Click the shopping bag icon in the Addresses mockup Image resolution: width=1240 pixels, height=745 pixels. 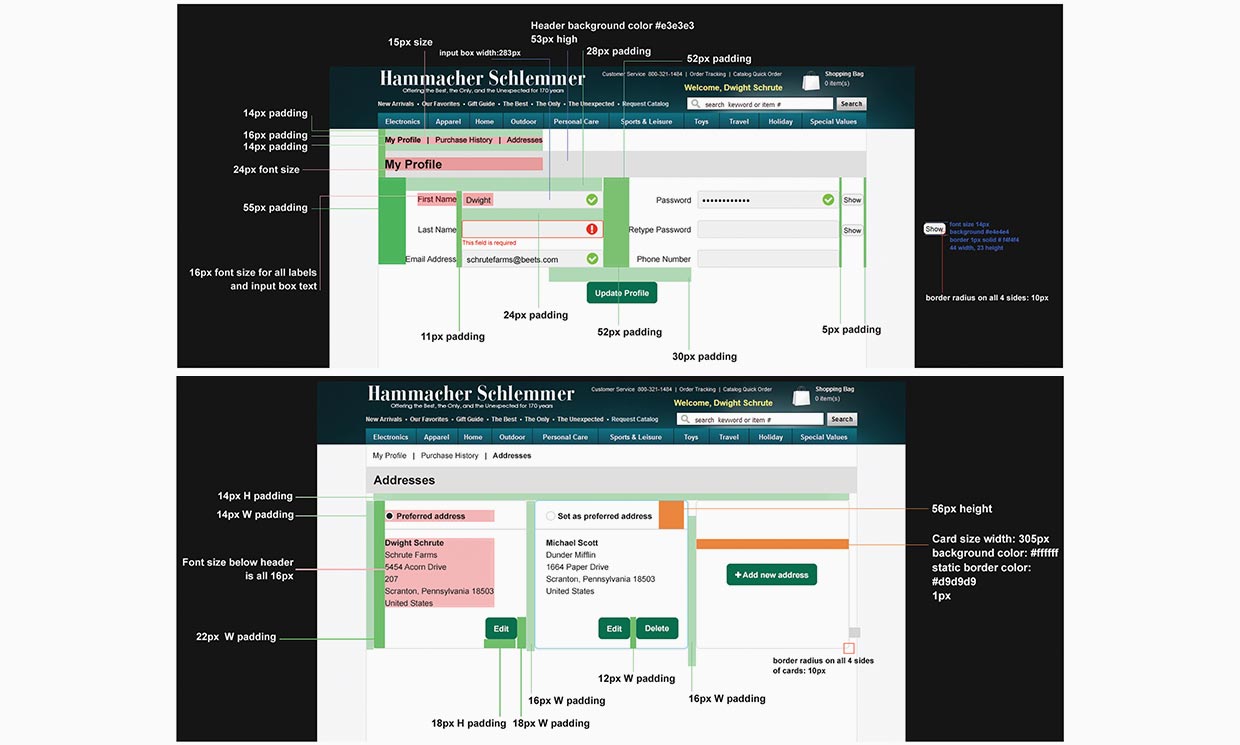(801, 397)
